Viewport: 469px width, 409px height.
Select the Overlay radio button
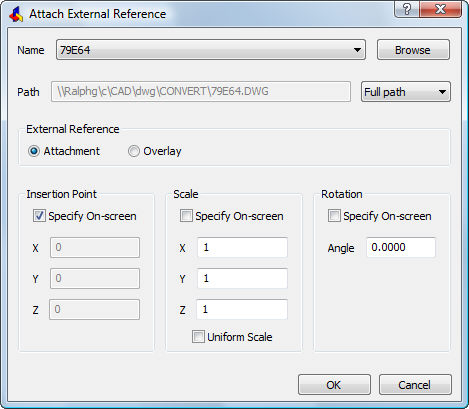[134, 151]
